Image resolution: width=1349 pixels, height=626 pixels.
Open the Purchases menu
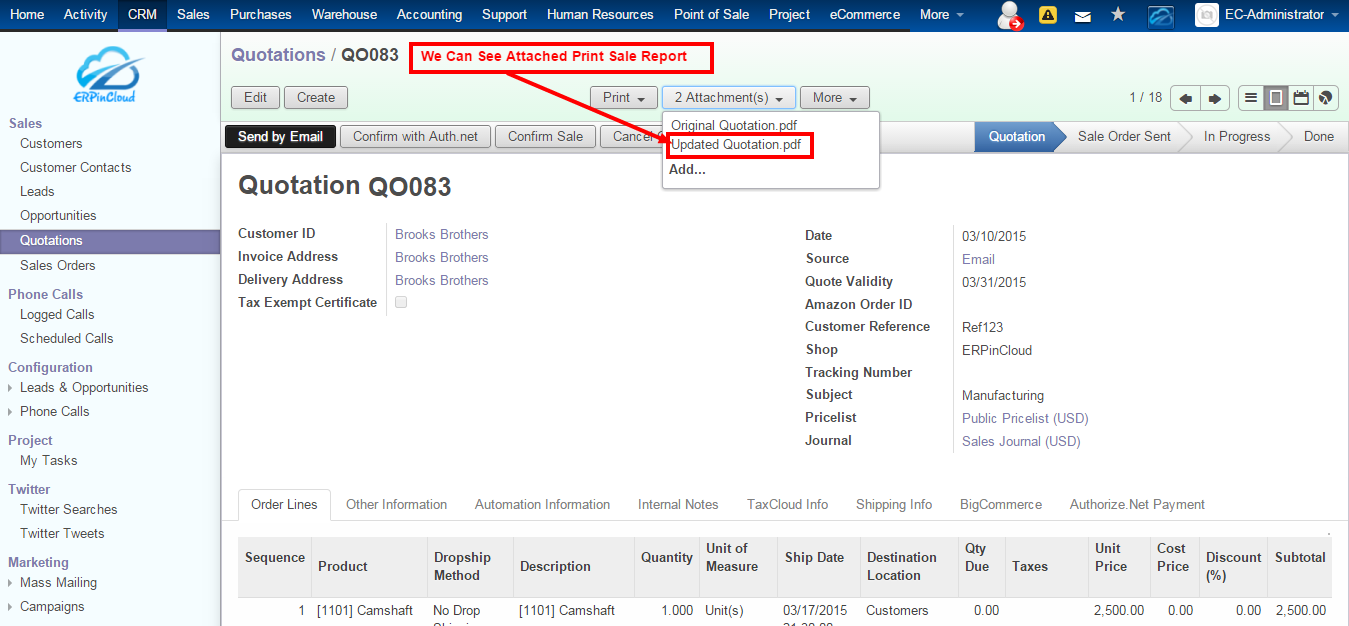click(x=261, y=15)
